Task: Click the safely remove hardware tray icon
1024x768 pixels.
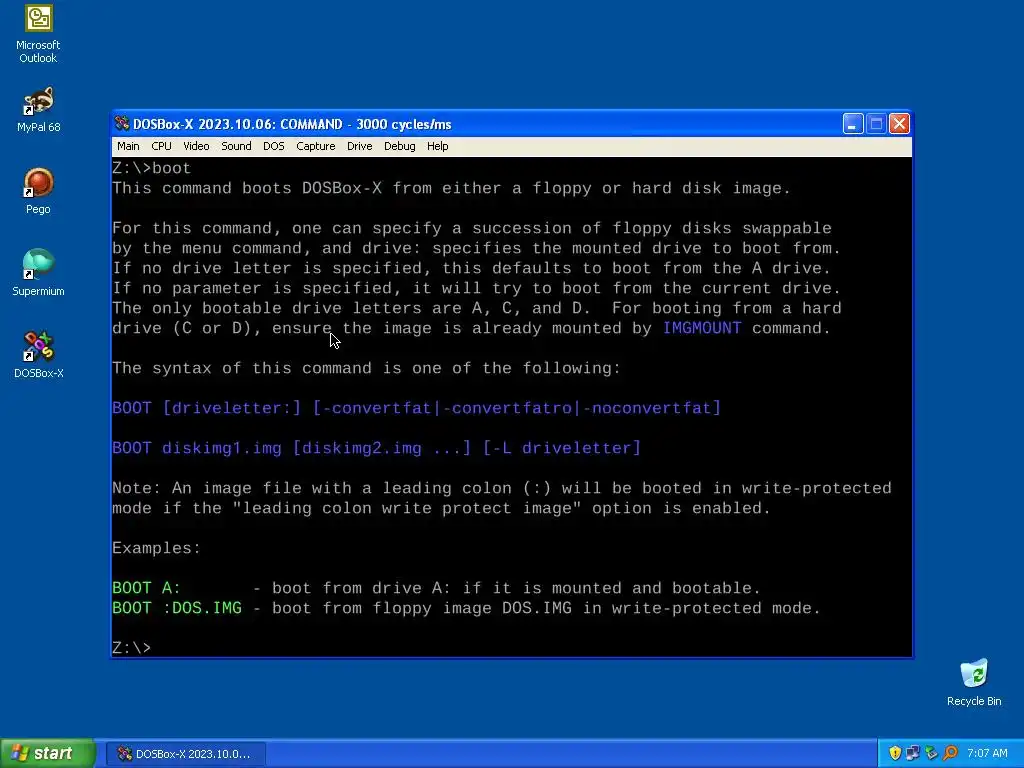Action: tap(931, 753)
